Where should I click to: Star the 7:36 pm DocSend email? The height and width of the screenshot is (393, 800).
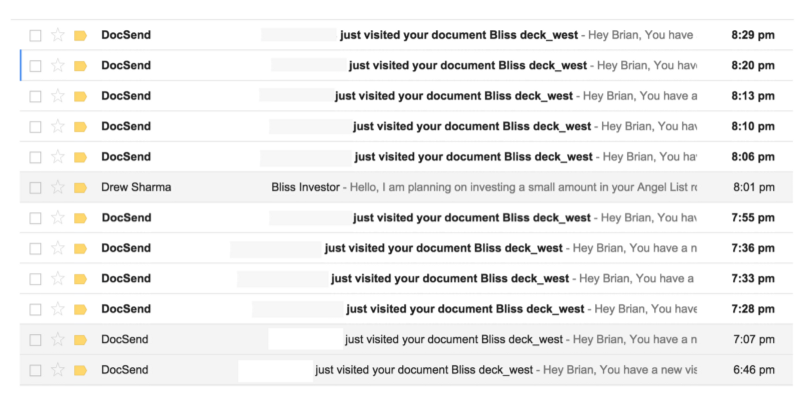[58, 248]
